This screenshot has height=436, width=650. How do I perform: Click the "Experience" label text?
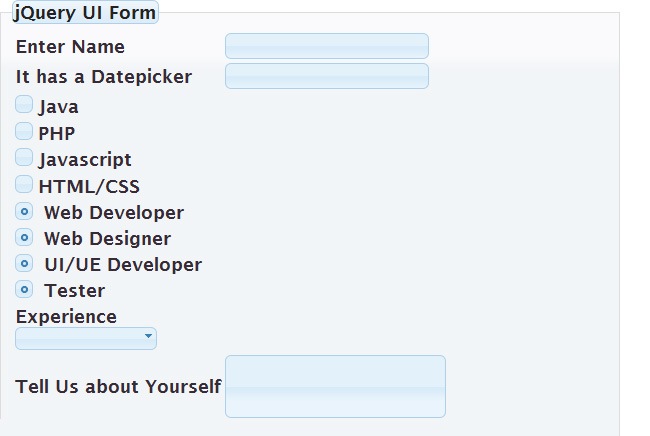click(x=66, y=317)
